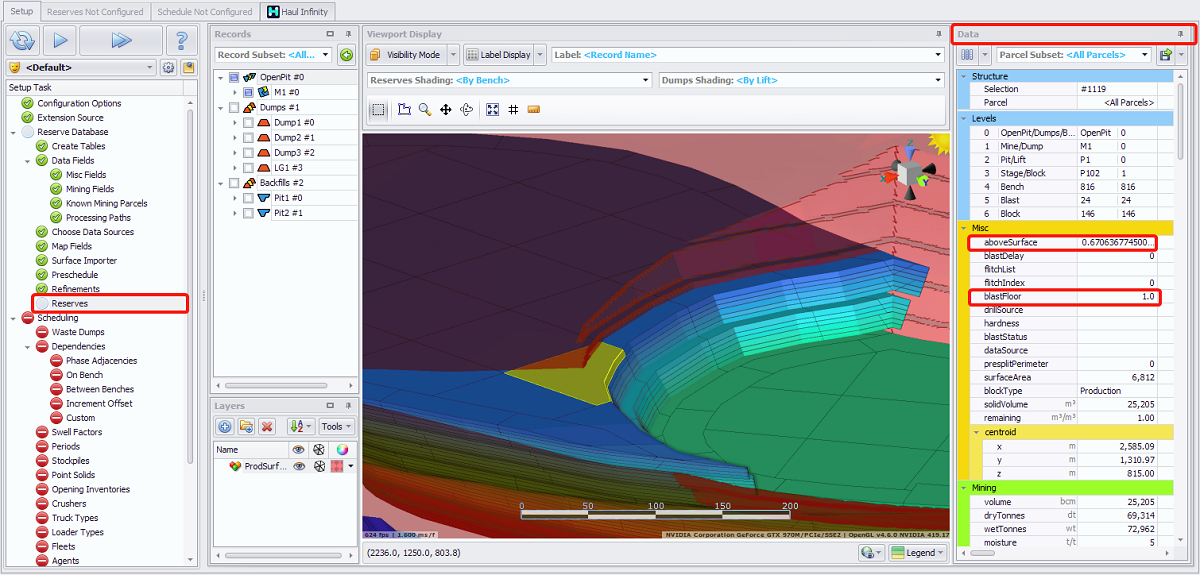Click the zoom extents icon

coord(492,110)
